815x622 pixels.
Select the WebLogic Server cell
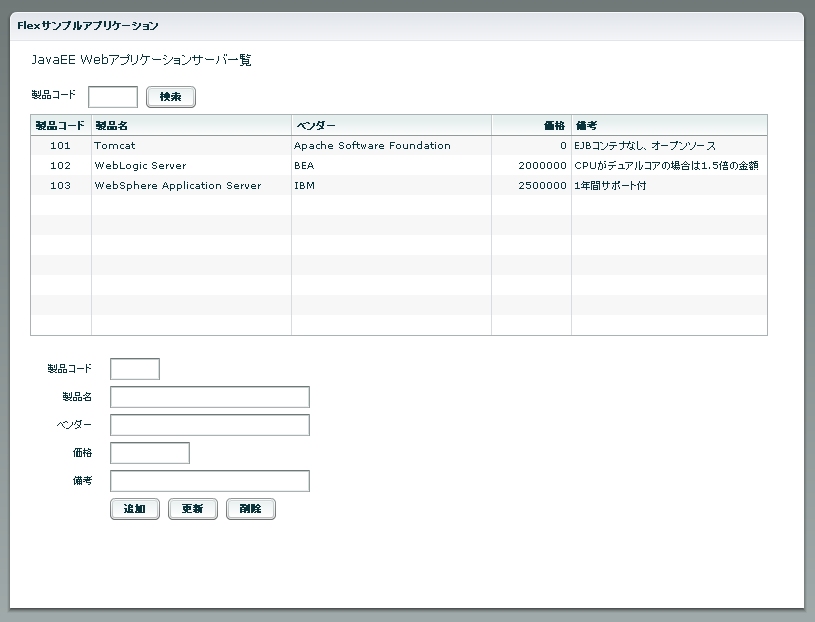click(191, 165)
